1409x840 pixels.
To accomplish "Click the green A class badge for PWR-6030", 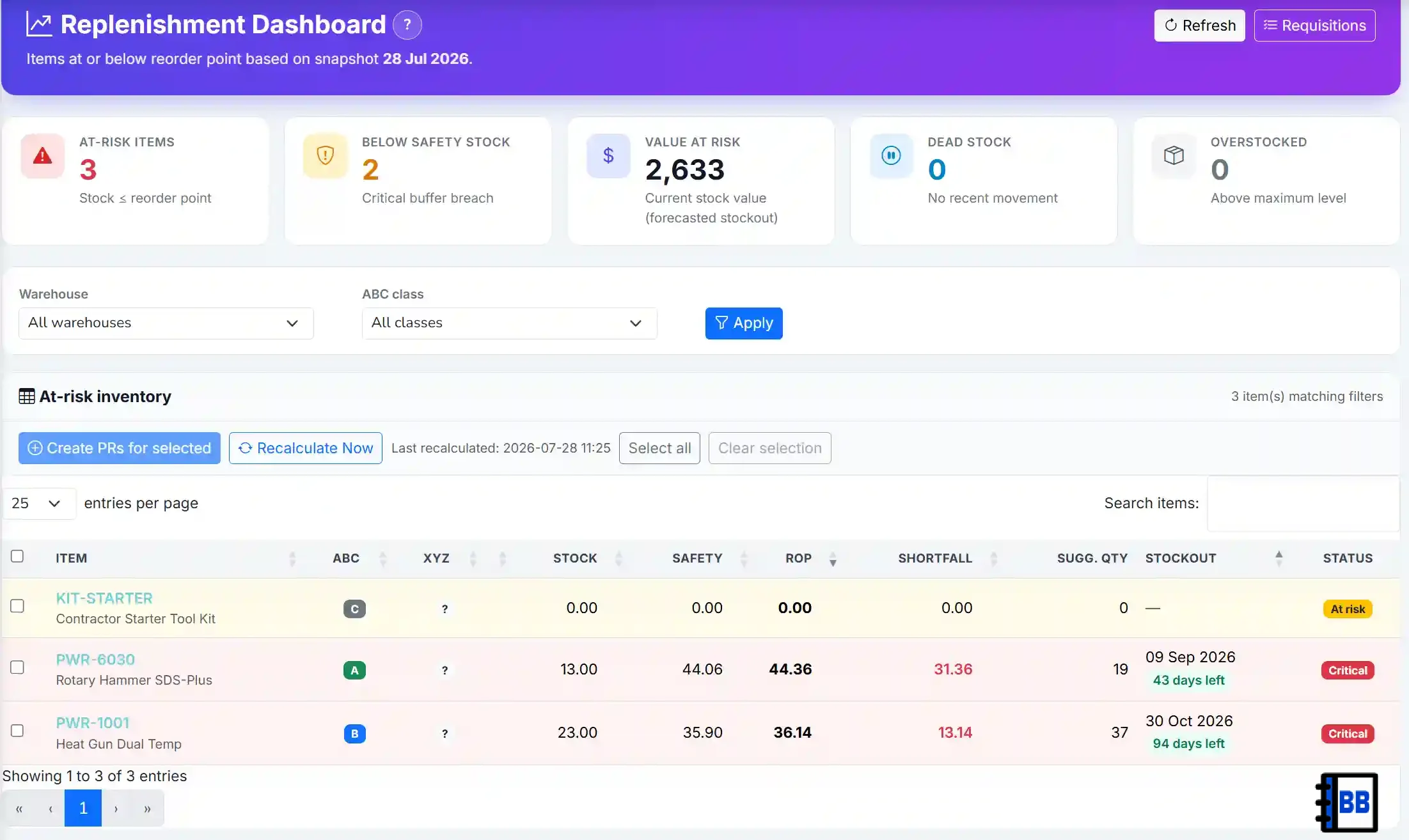I will tap(354, 670).
